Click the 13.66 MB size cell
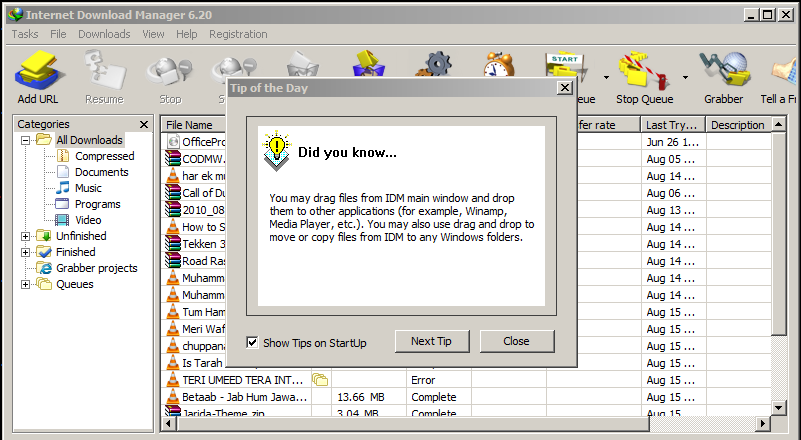The height and width of the screenshot is (440, 801). (361, 397)
